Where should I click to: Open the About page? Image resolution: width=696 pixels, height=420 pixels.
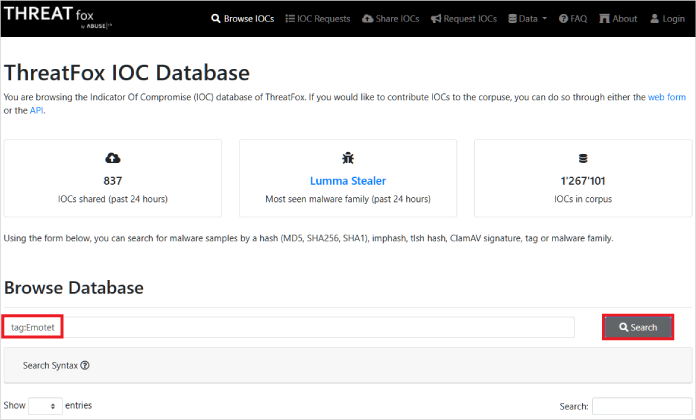618,19
